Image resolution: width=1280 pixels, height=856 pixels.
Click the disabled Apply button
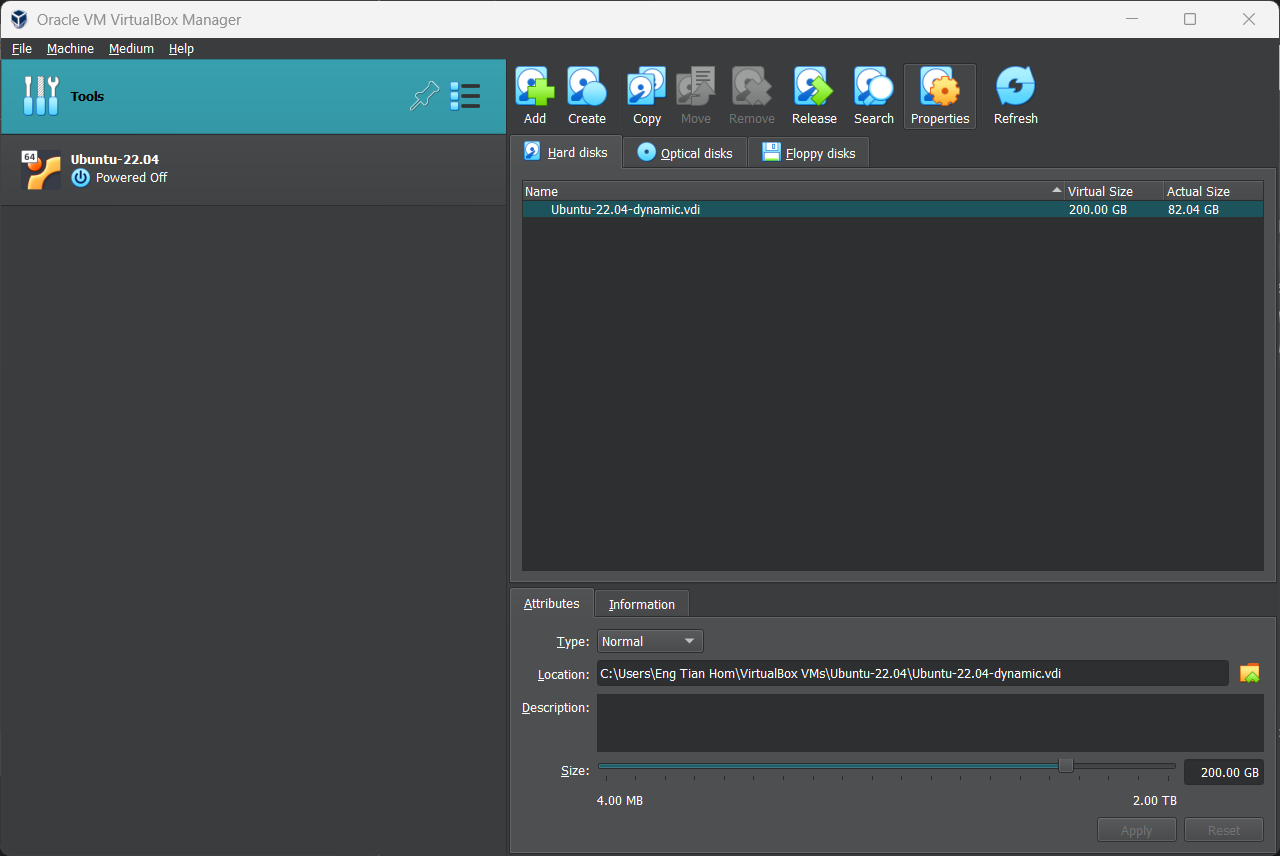point(1137,830)
